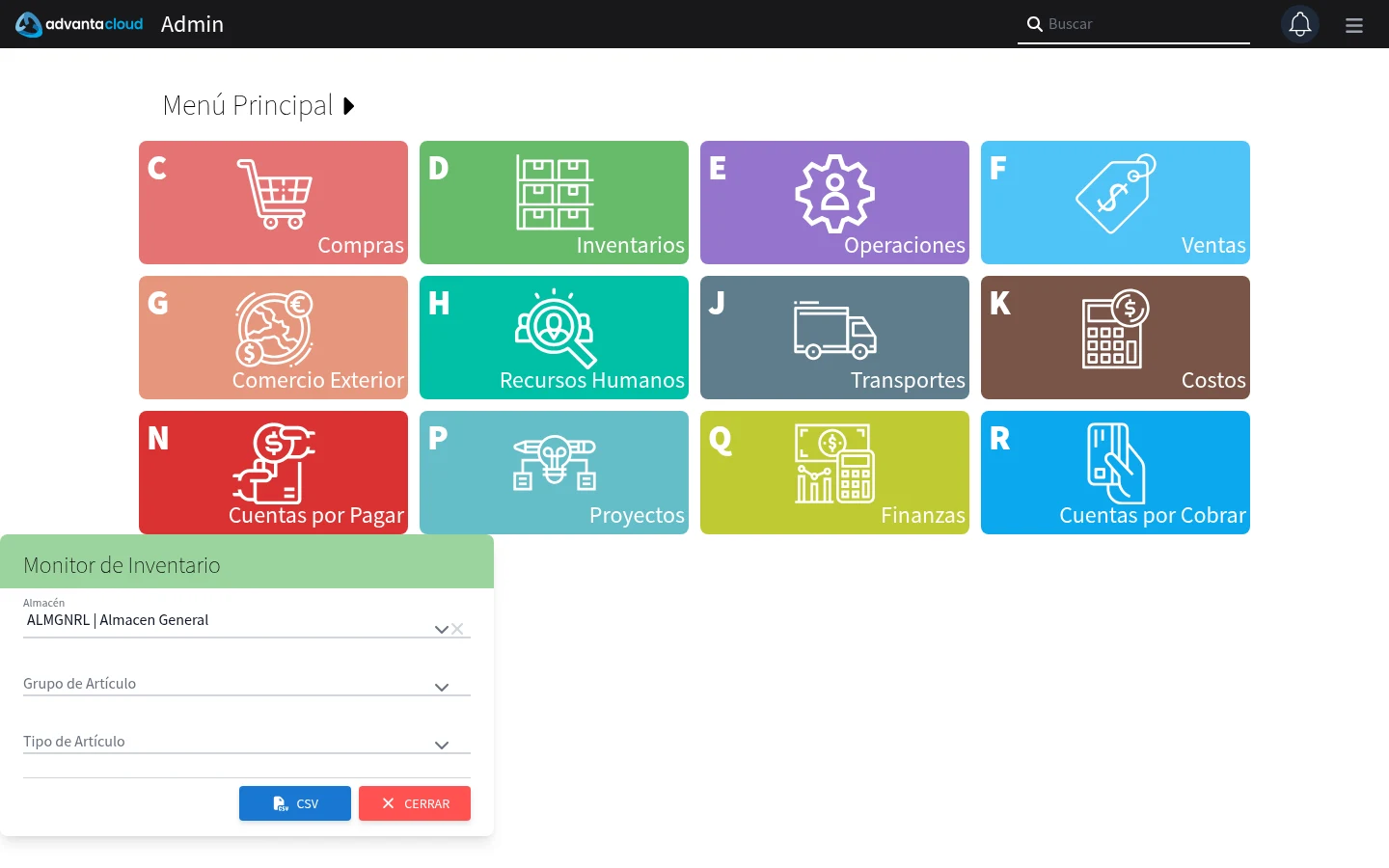Click the Comercio Exterior tile label
1389x868 pixels.
coord(318,381)
